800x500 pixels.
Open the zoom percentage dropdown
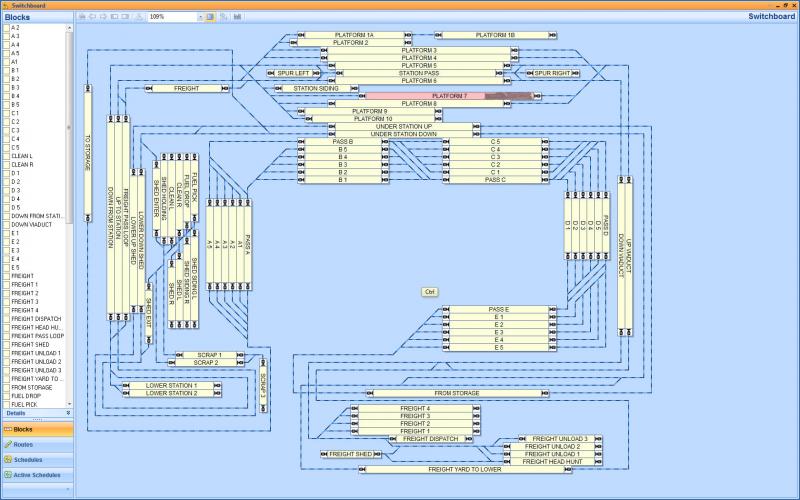coord(200,17)
